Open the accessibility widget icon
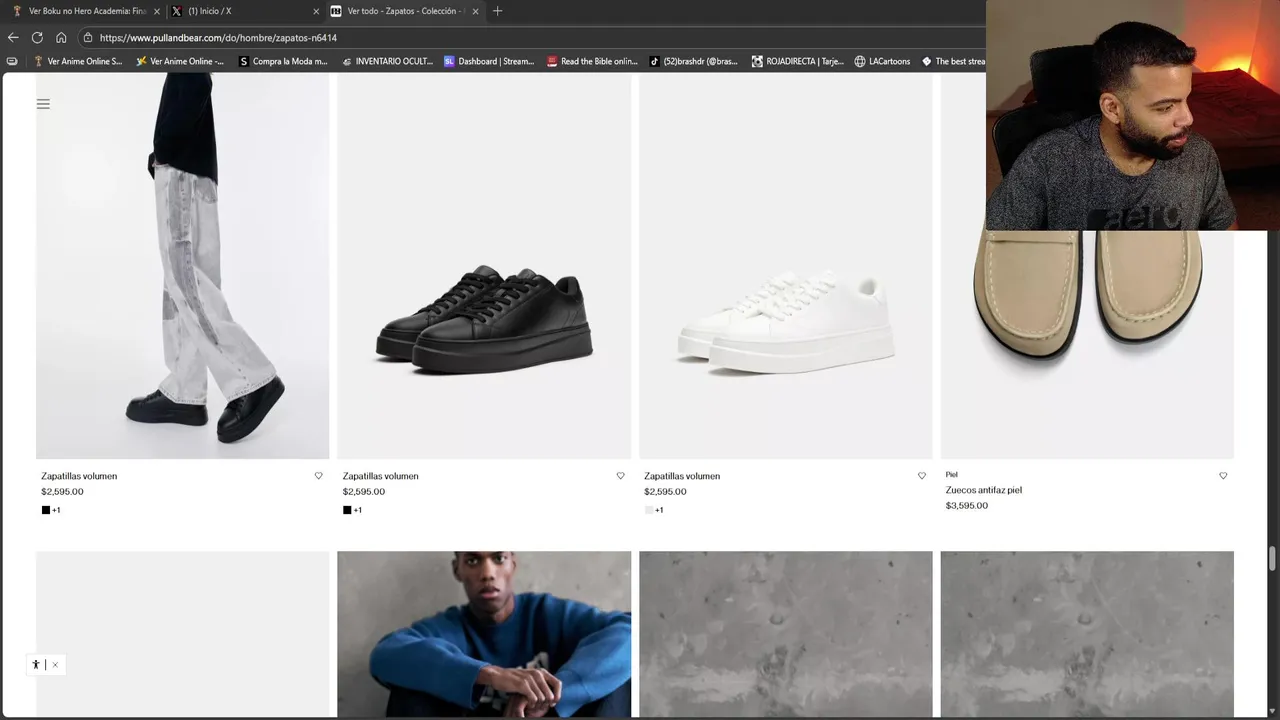Viewport: 1280px width, 720px height. click(x=36, y=664)
